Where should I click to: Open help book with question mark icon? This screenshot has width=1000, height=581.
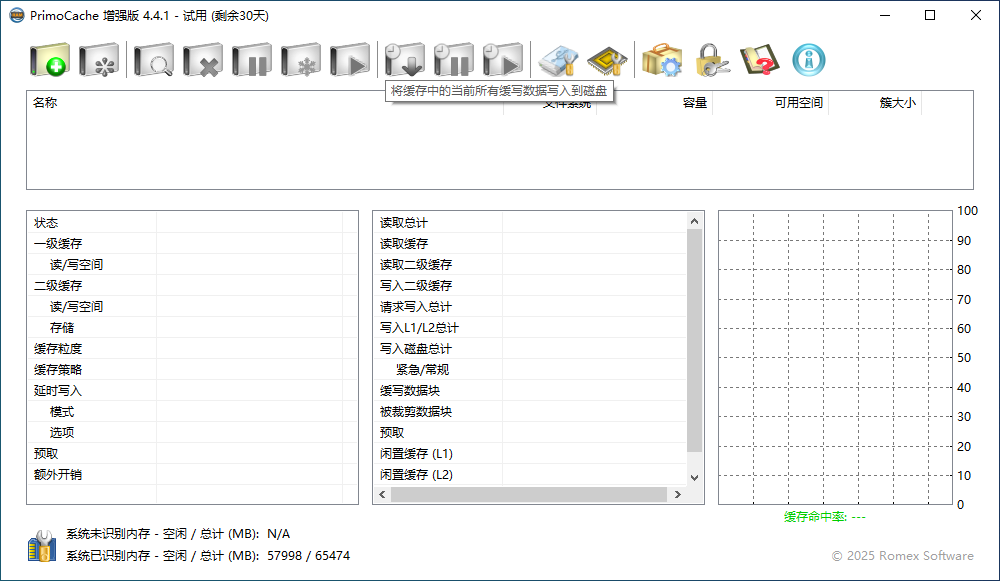[760, 61]
